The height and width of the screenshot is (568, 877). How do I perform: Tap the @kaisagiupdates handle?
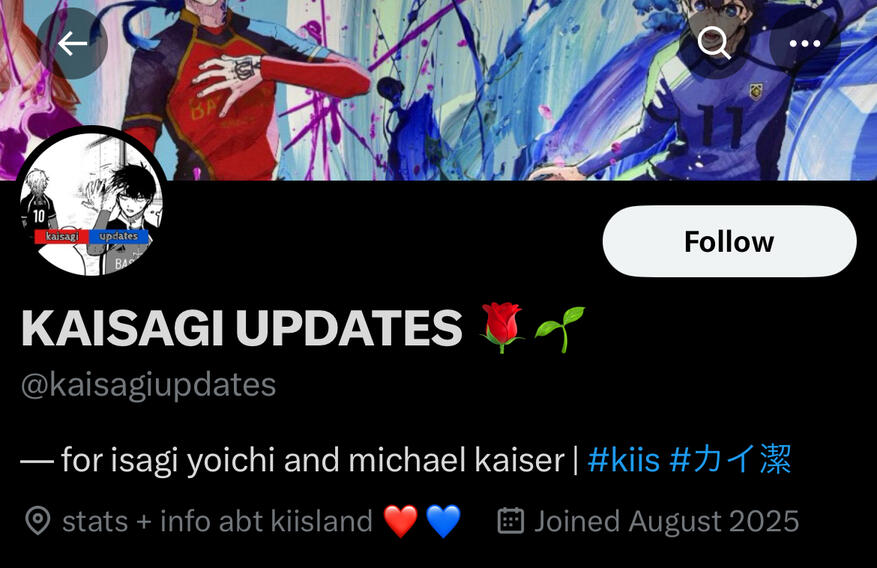point(148,385)
